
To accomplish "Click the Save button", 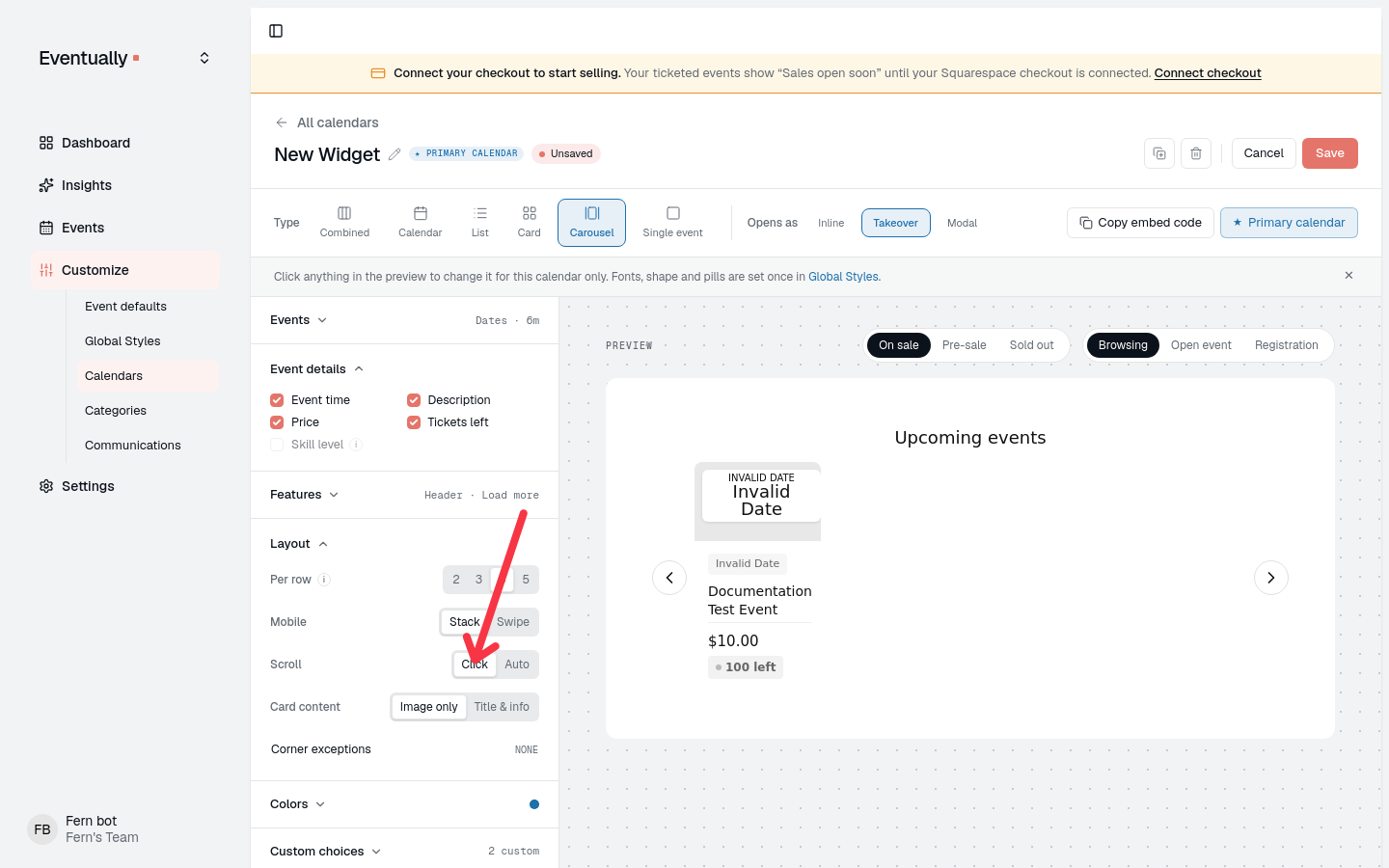I will pos(1329,153).
